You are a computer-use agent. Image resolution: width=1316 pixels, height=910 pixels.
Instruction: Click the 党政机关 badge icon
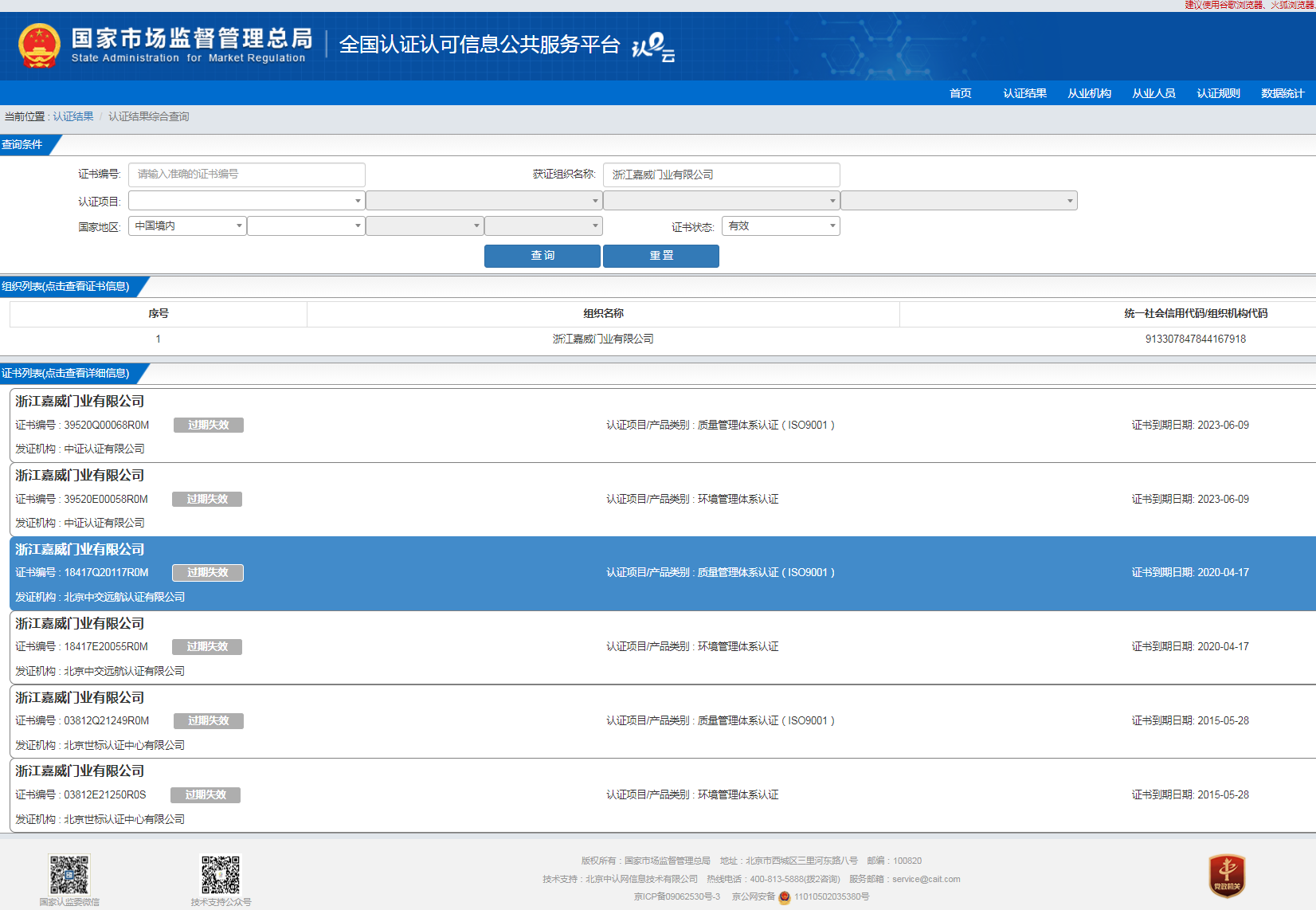1227,876
